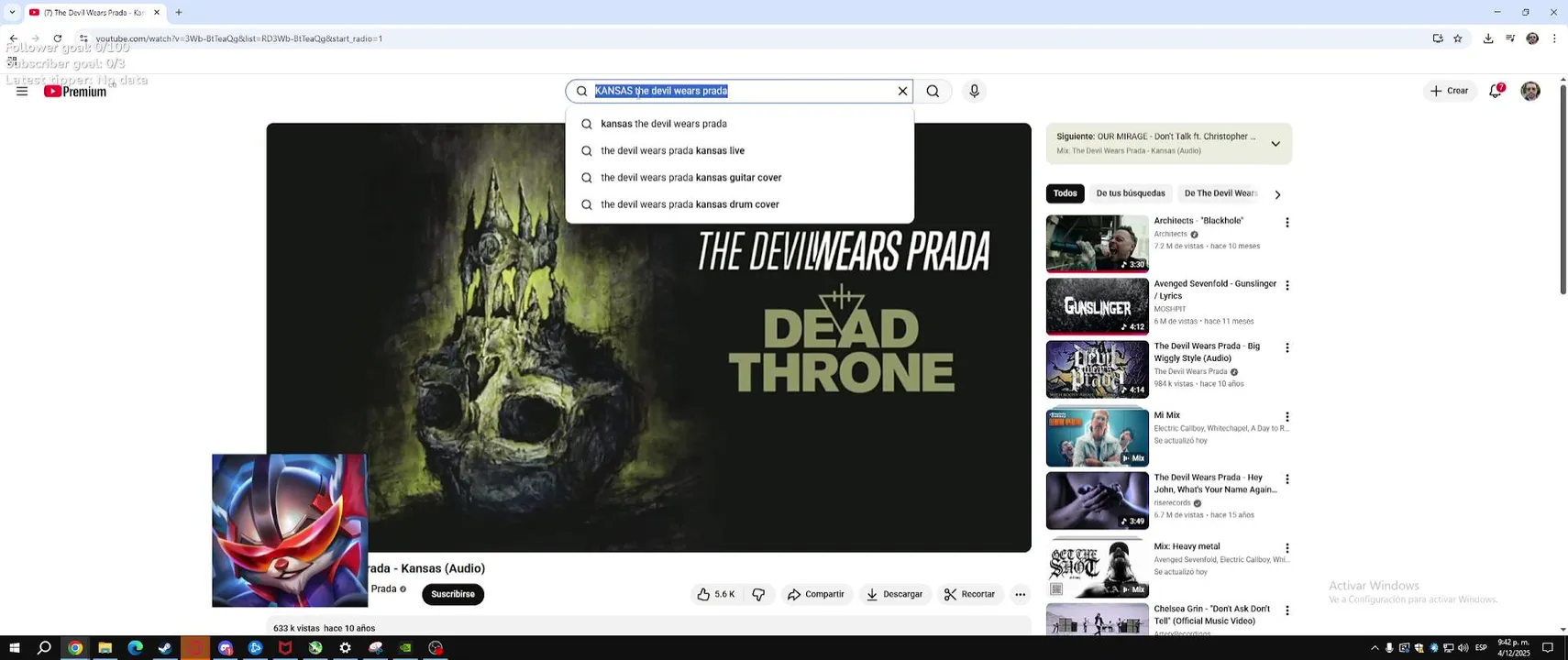The width and height of the screenshot is (1568, 660).
Task: Open site info icon beside the URL
Action: [83, 38]
